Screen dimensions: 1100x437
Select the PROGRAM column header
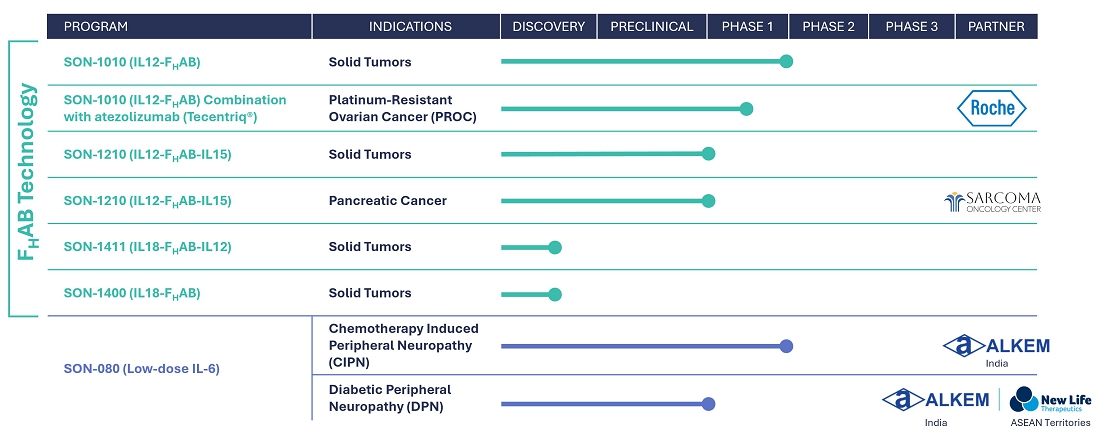[95, 27]
